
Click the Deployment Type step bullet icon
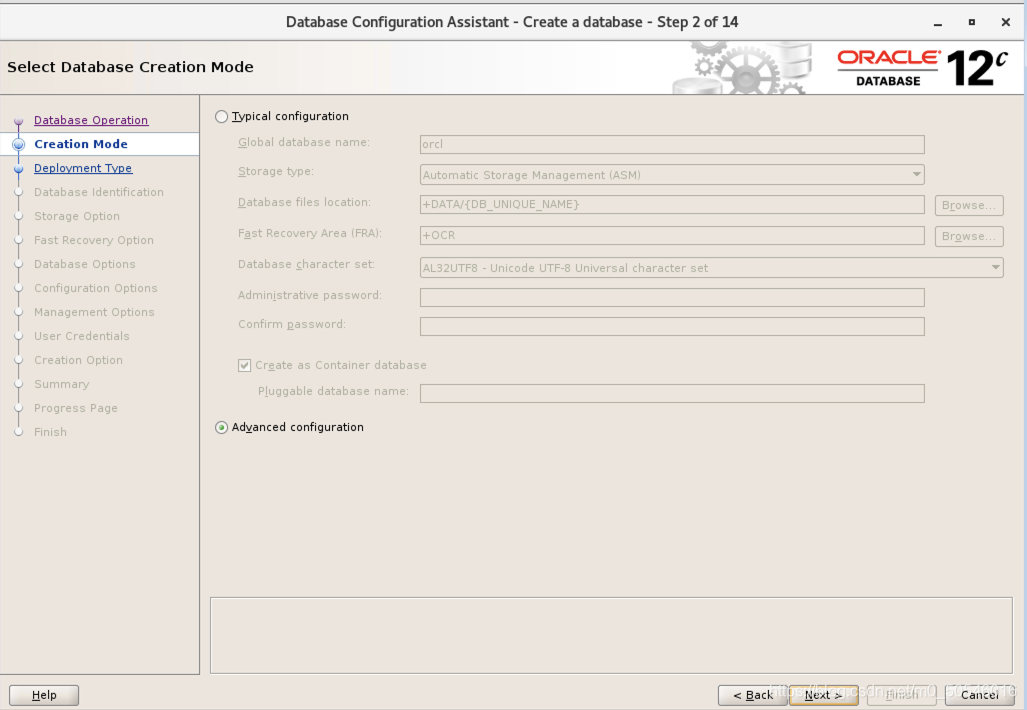pos(18,168)
